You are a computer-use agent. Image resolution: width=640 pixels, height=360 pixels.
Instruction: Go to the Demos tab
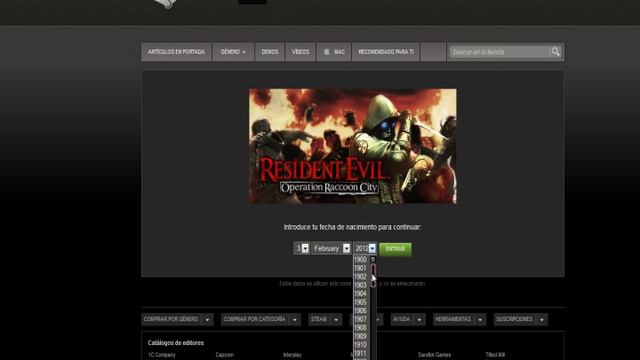(269, 52)
